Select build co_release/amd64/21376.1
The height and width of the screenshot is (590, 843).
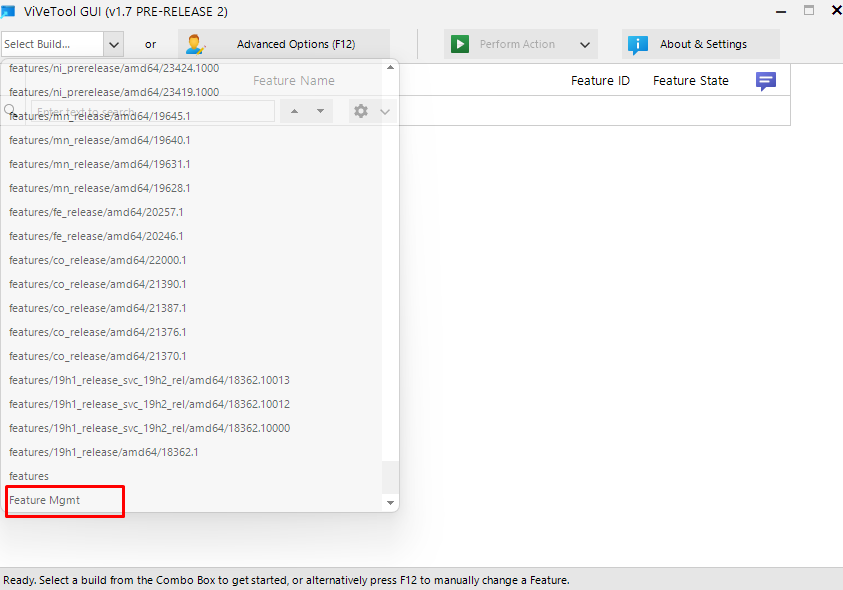(98, 332)
